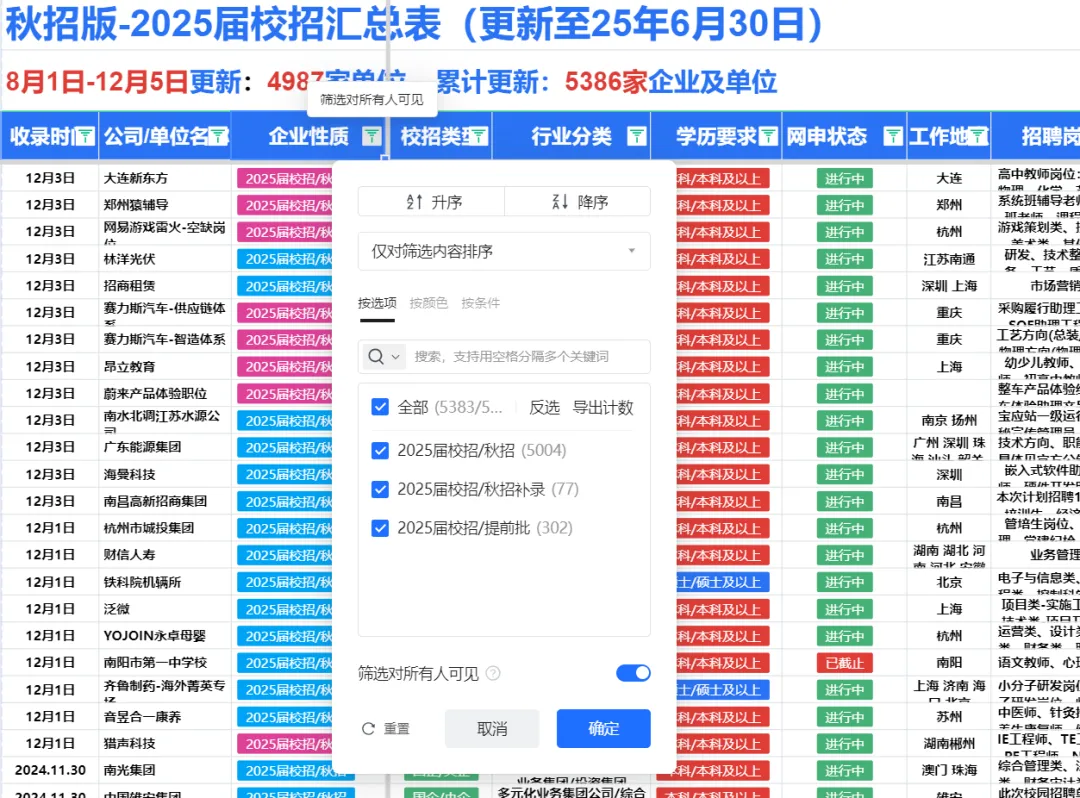The height and width of the screenshot is (798, 1080).
Task: Open filter for 校招类型 column
Action: 479,136
